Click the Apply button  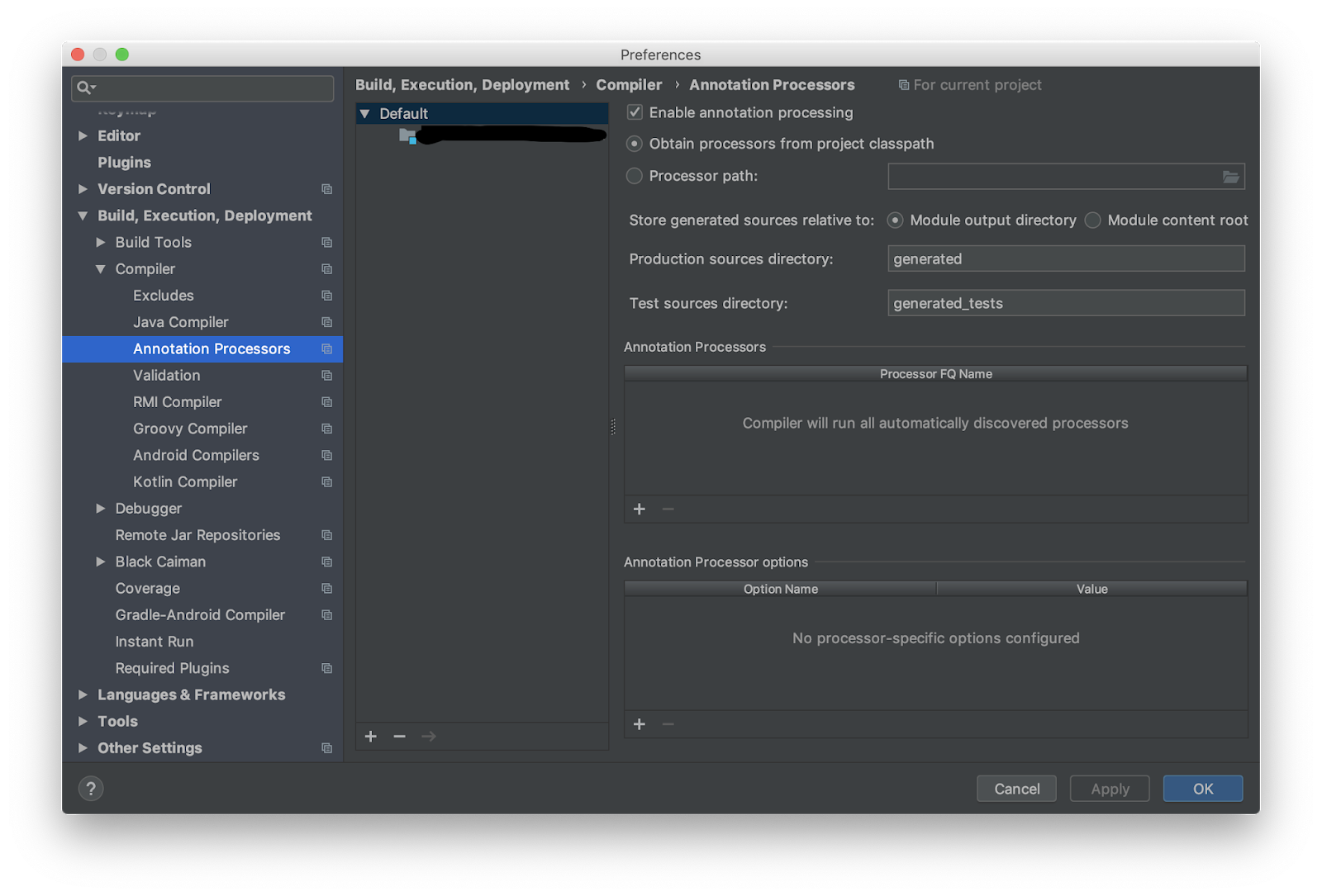click(x=1110, y=789)
